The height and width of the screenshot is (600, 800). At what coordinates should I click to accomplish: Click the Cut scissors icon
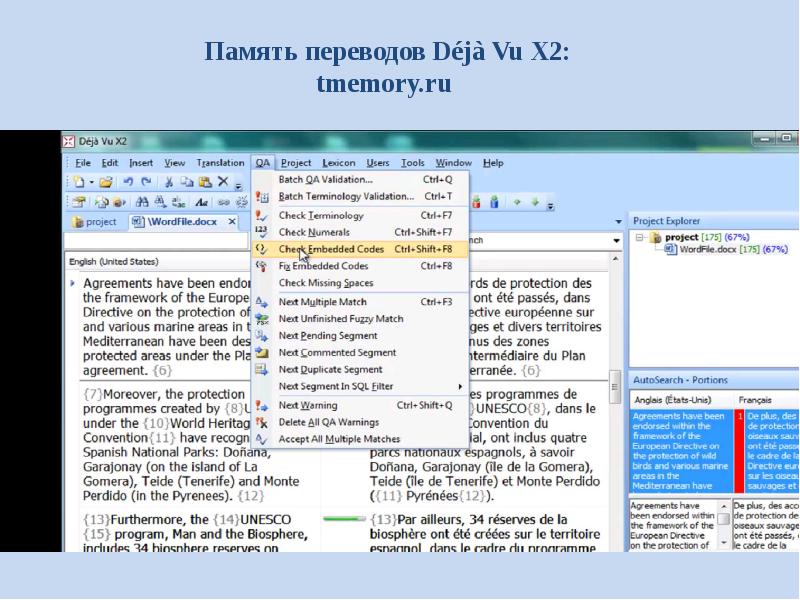coord(169,182)
